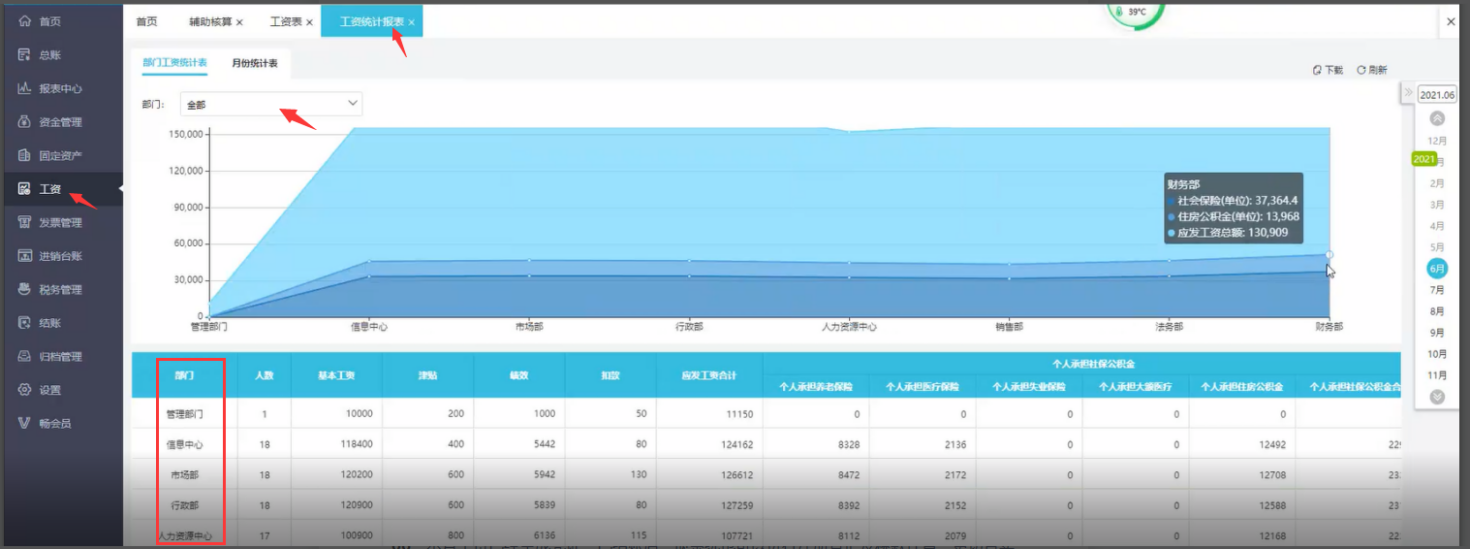Open 报表中心 chart icon in sidebar
1470x549 pixels.
click(x=25, y=88)
